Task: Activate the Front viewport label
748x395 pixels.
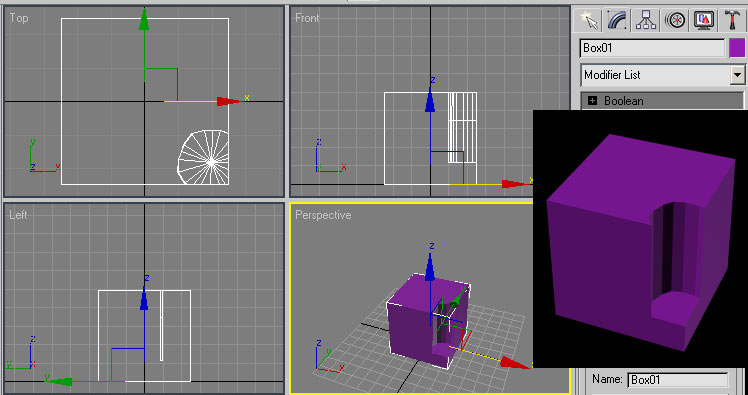Action: [x=307, y=18]
